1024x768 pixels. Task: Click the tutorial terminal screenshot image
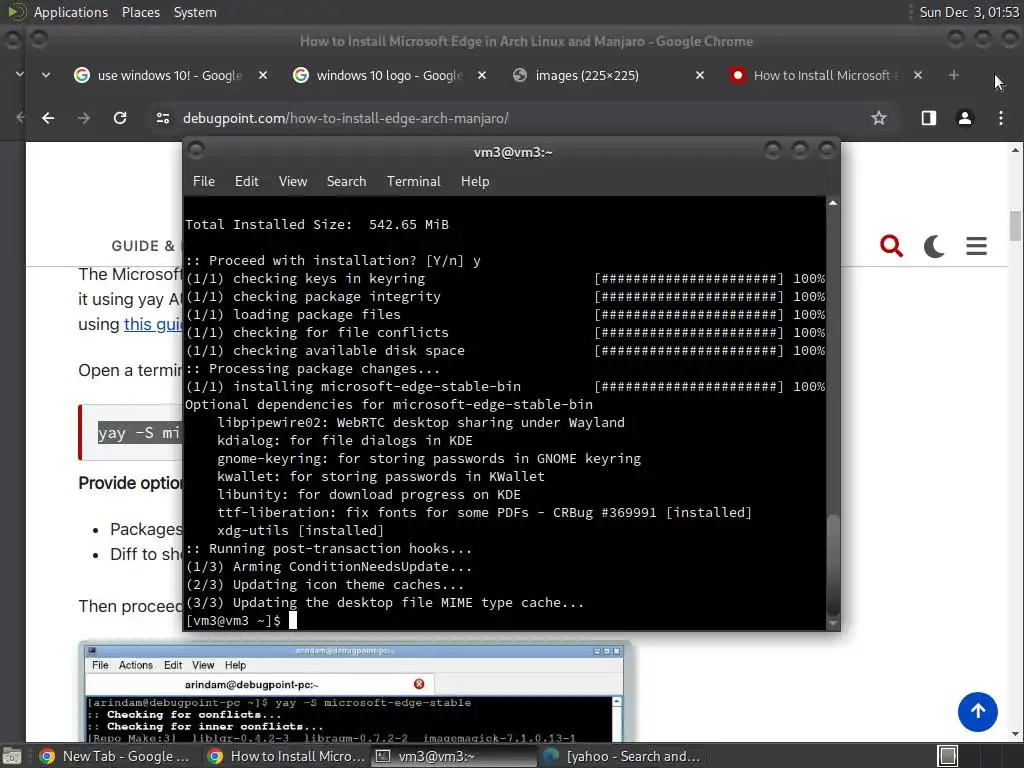coord(354,693)
